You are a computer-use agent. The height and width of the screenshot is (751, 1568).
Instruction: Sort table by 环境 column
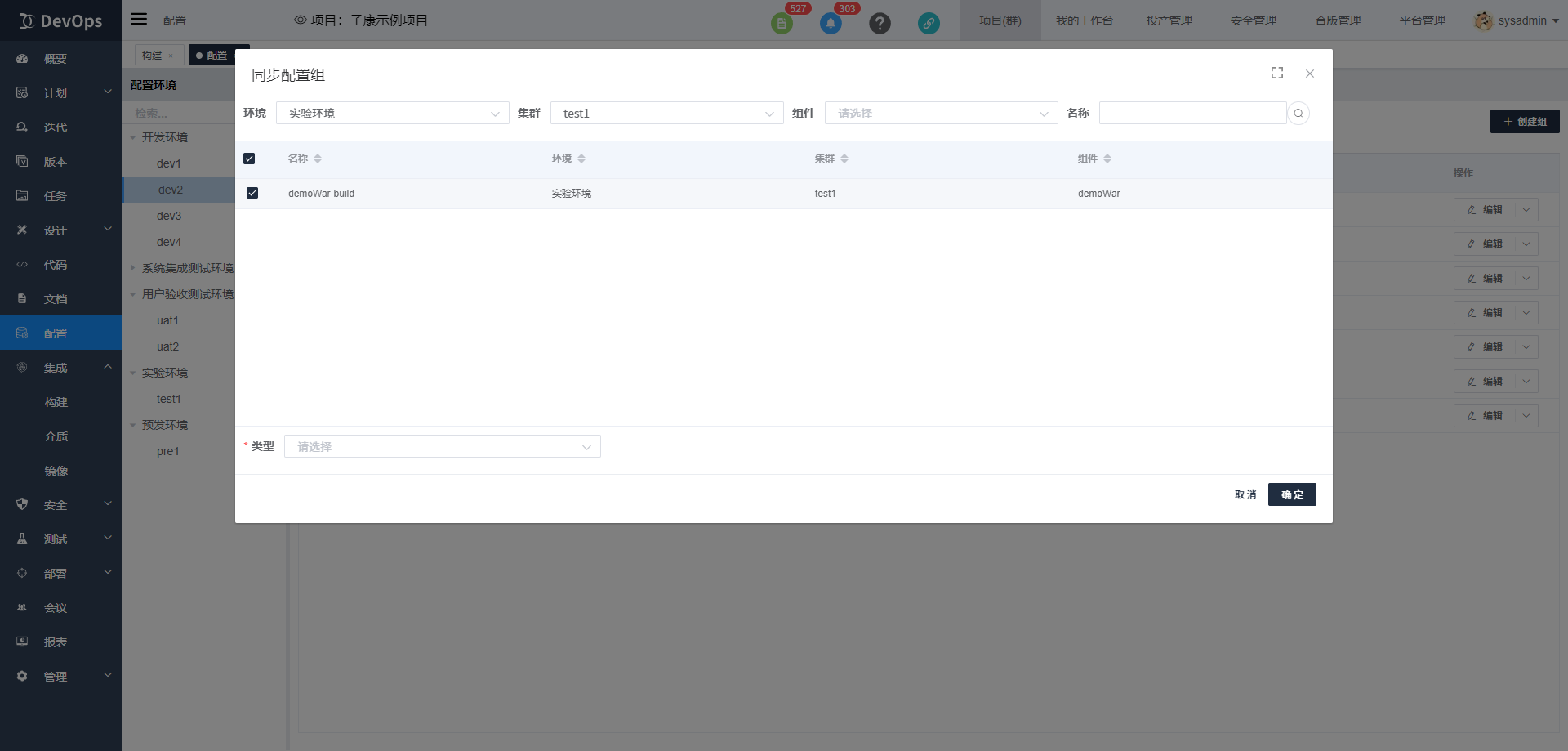581,159
